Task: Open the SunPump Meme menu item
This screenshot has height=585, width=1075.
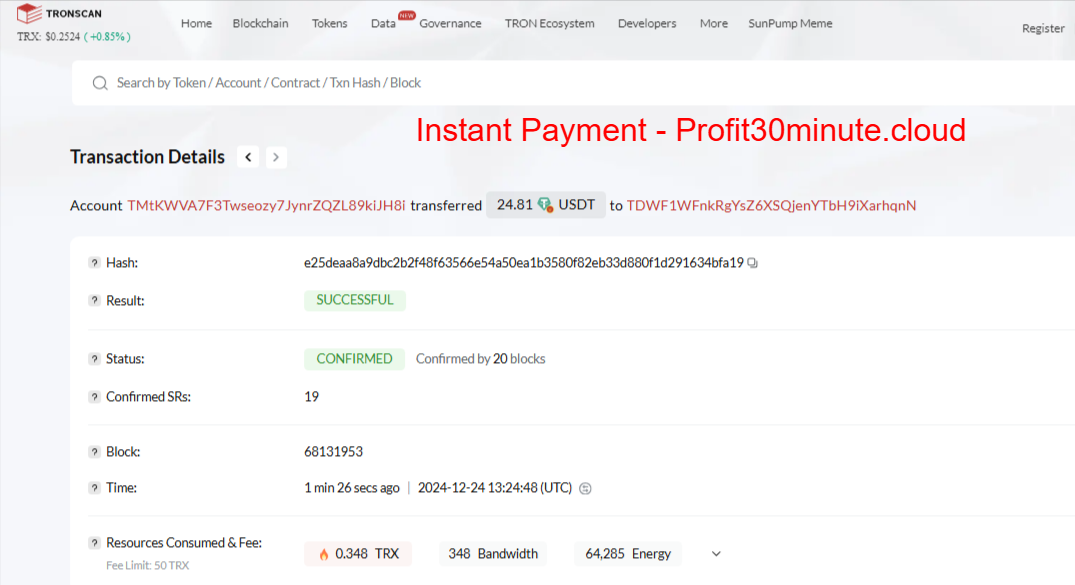Action: (x=790, y=23)
